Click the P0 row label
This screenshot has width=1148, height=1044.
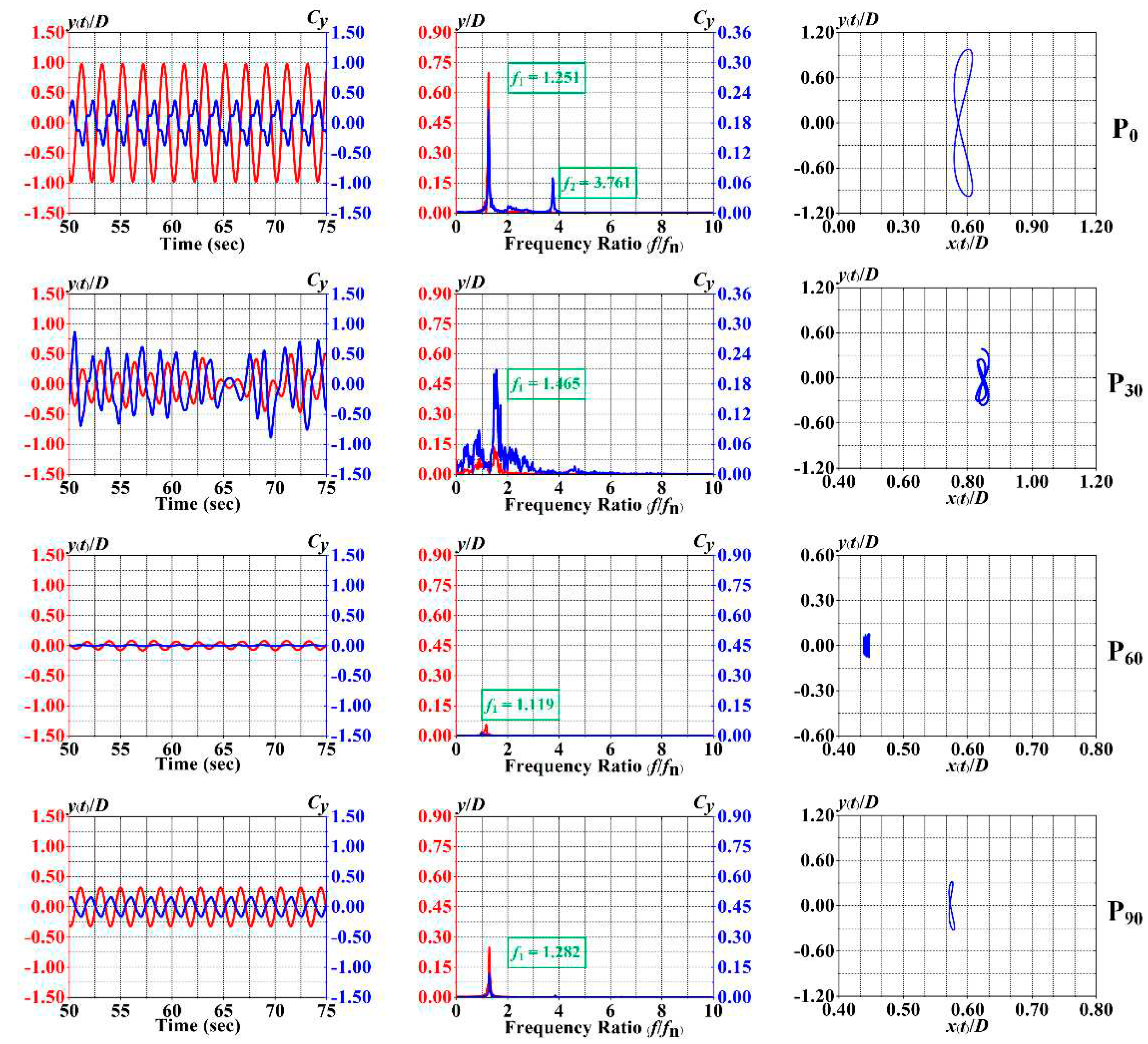(x=1125, y=130)
